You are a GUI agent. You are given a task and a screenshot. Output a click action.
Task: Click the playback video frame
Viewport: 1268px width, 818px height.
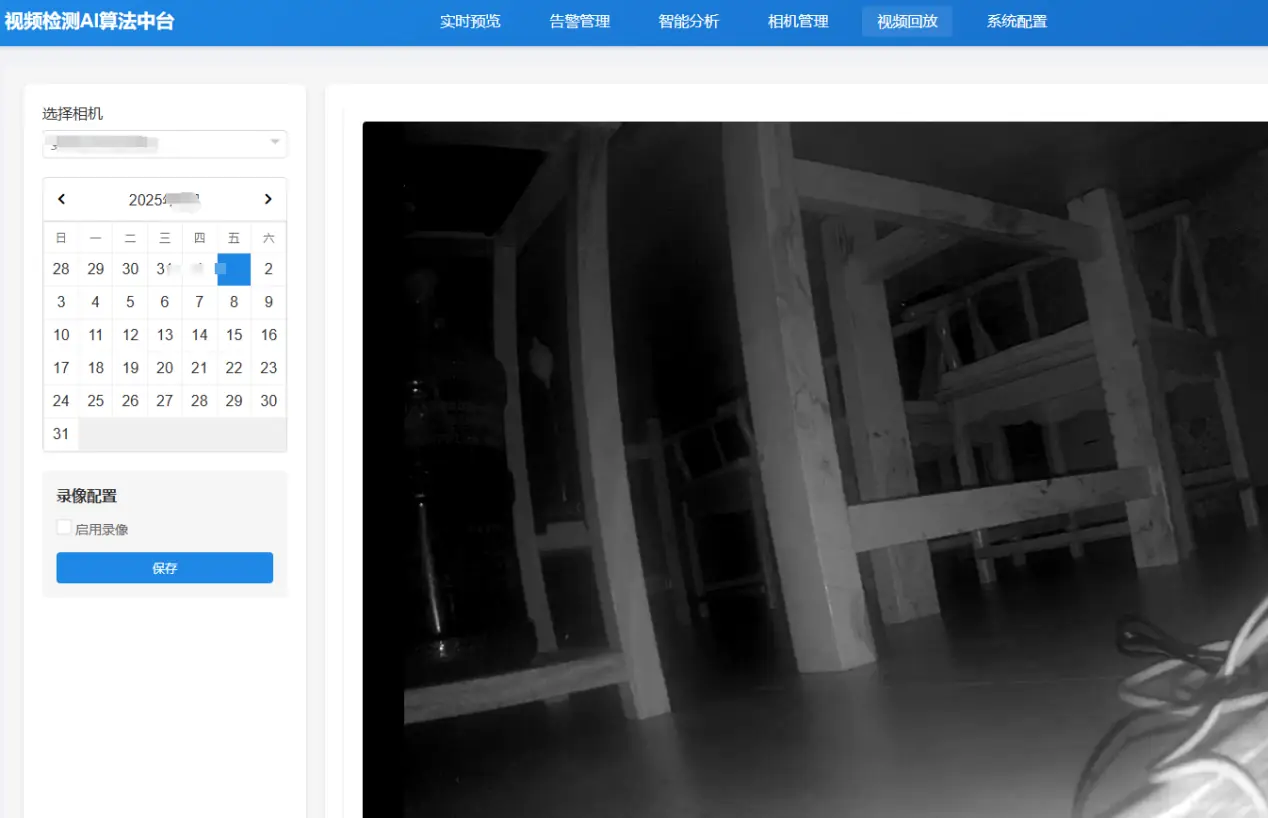[x=815, y=470]
